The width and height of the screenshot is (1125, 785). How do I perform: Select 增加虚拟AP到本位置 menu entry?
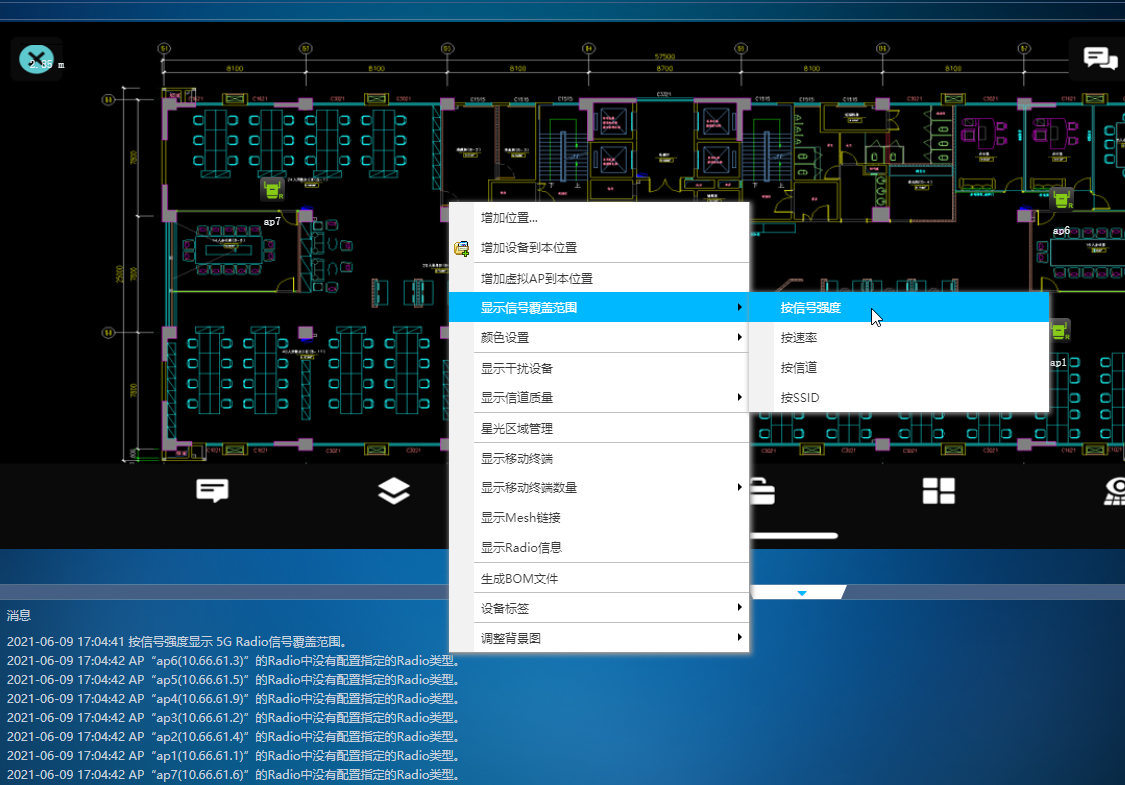pos(599,278)
